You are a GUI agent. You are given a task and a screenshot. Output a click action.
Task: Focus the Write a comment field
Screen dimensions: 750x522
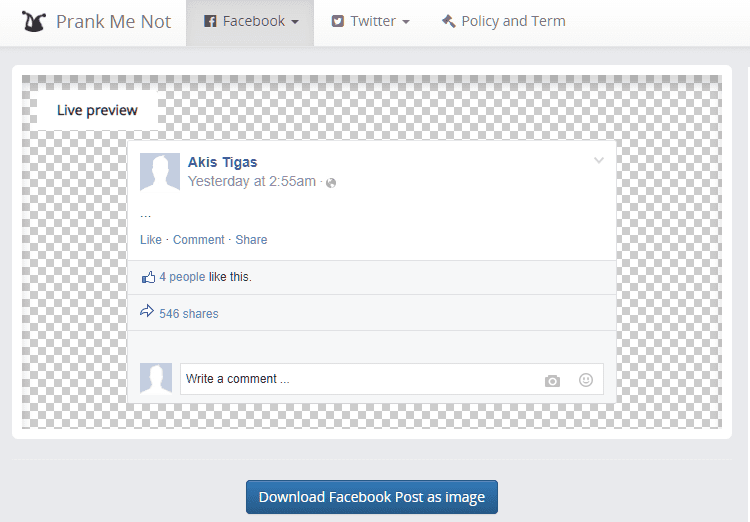(392, 379)
